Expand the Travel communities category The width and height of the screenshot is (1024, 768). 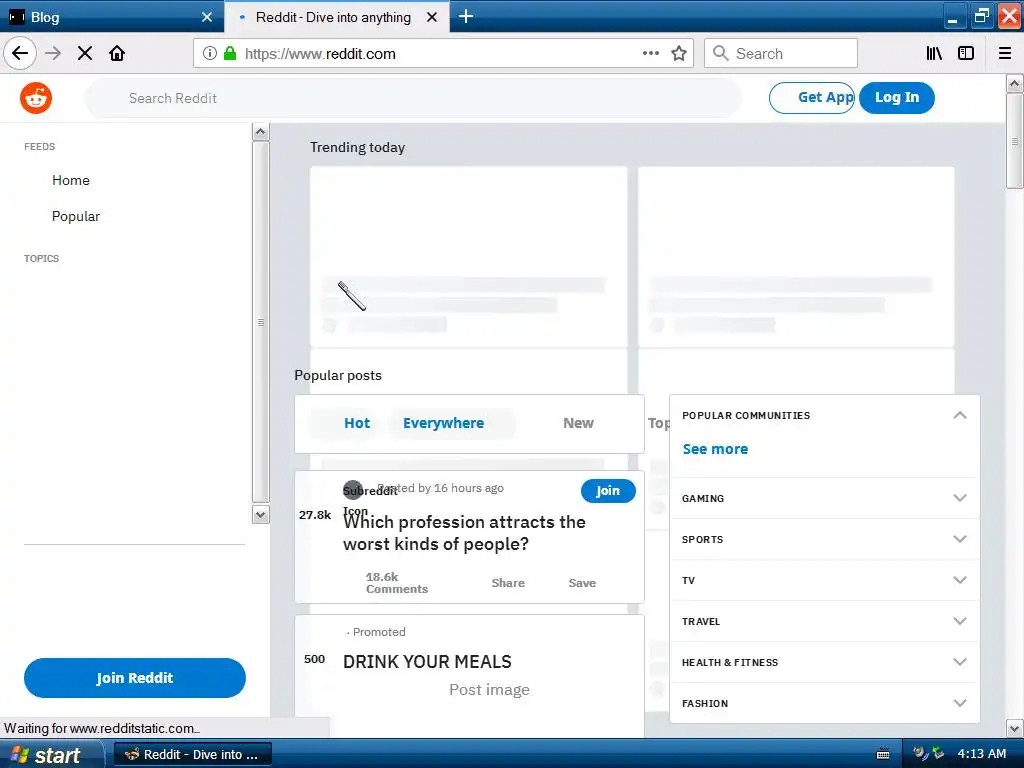click(824, 622)
